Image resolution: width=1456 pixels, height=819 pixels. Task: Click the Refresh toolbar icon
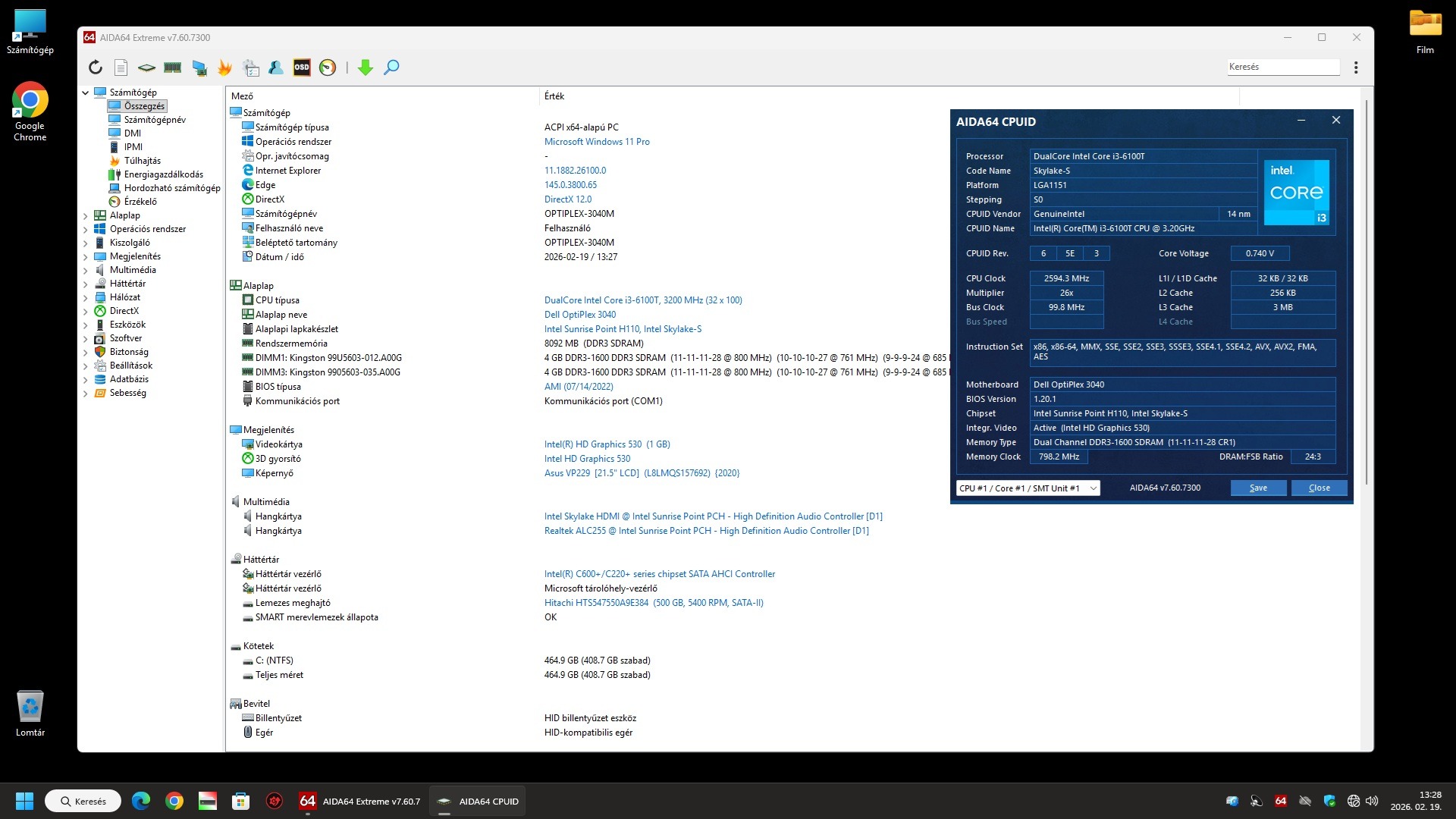[x=96, y=67]
